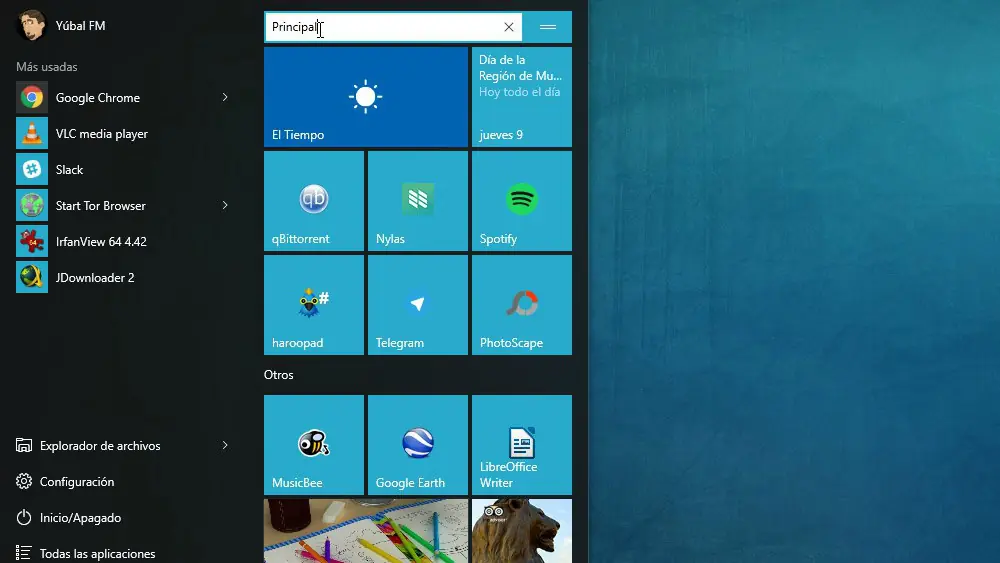Image resolution: width=1000 pixels, height=563 pixels.
Task: Expand Google Chrome jump list arrow
Action: pyautogui.click(x=225, y=98)
